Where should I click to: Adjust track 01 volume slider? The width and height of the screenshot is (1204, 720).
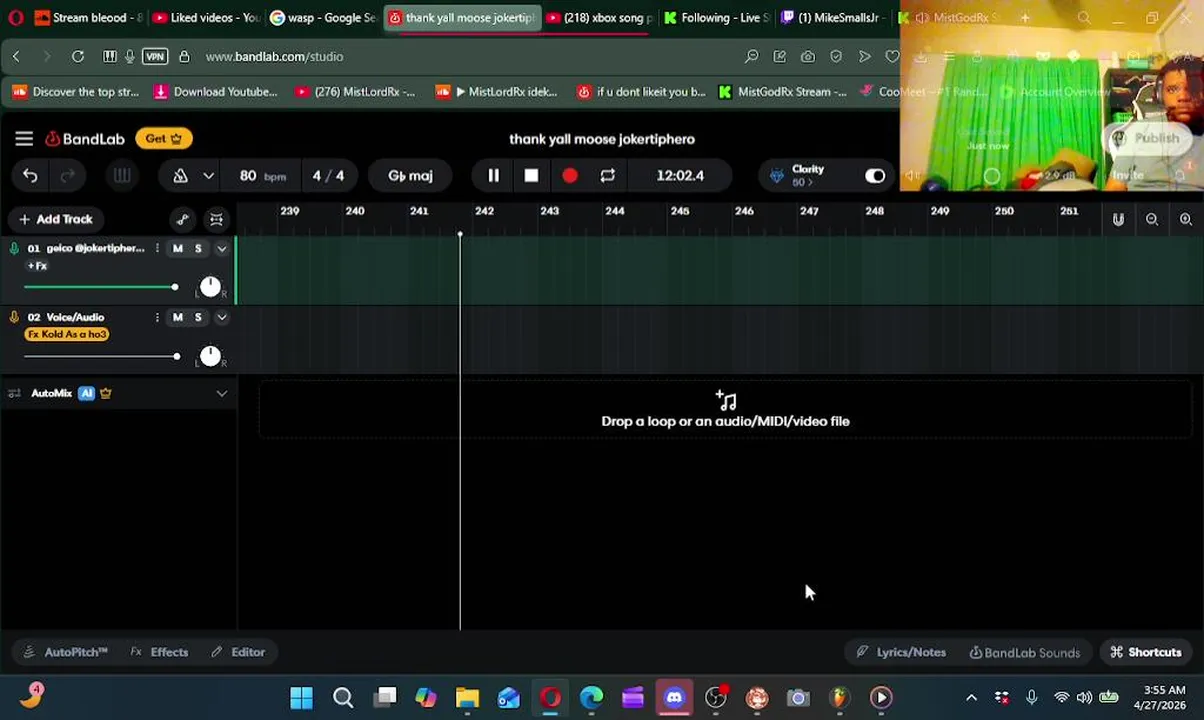[100, 288]
